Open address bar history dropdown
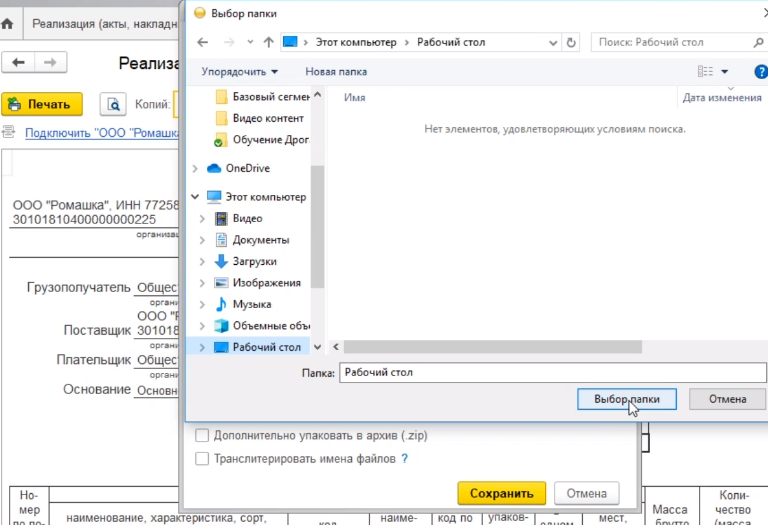This screenshot has width=768, height=525. coord(553,42)
